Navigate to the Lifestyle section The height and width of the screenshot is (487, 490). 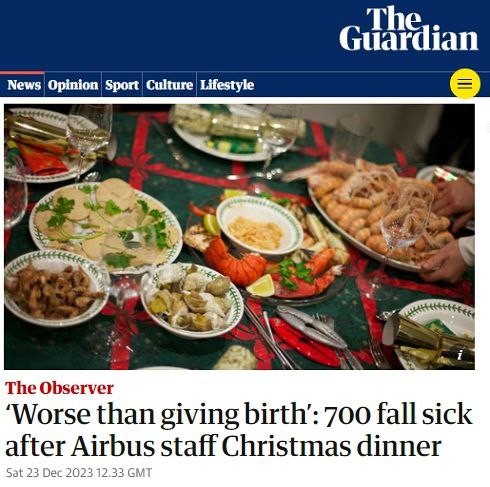(x=227, y=85)
